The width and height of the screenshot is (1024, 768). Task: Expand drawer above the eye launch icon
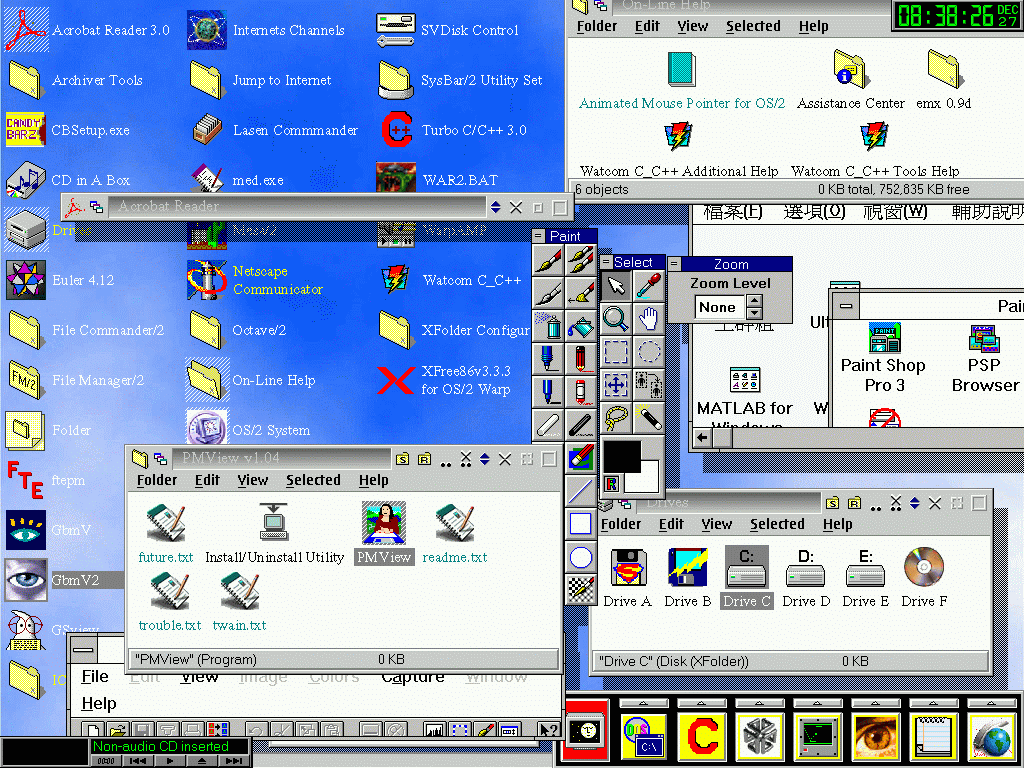875,703
